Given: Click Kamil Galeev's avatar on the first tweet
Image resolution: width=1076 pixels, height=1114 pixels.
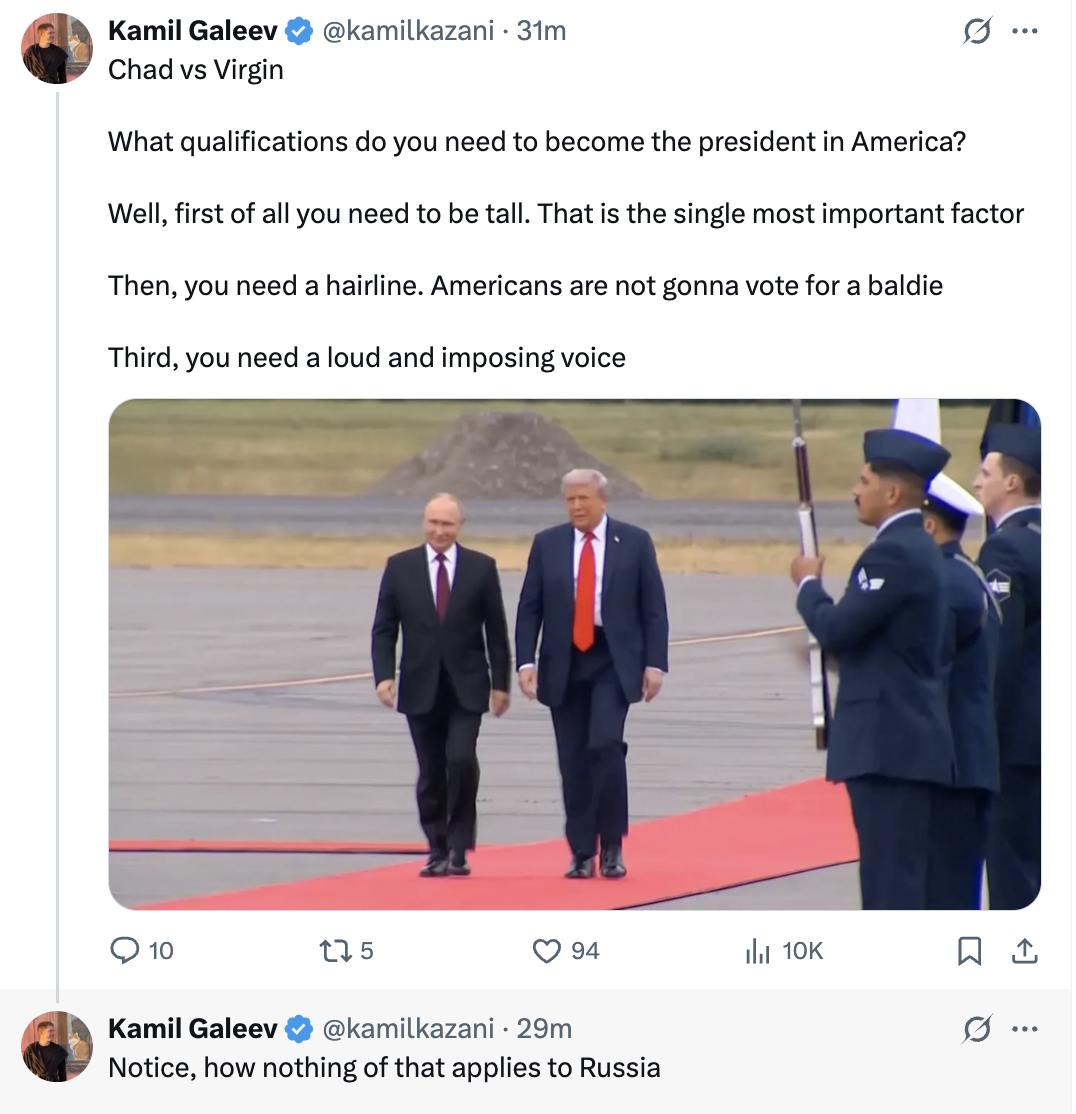Looking at the screenshot, I should click(x=57, y=49).
